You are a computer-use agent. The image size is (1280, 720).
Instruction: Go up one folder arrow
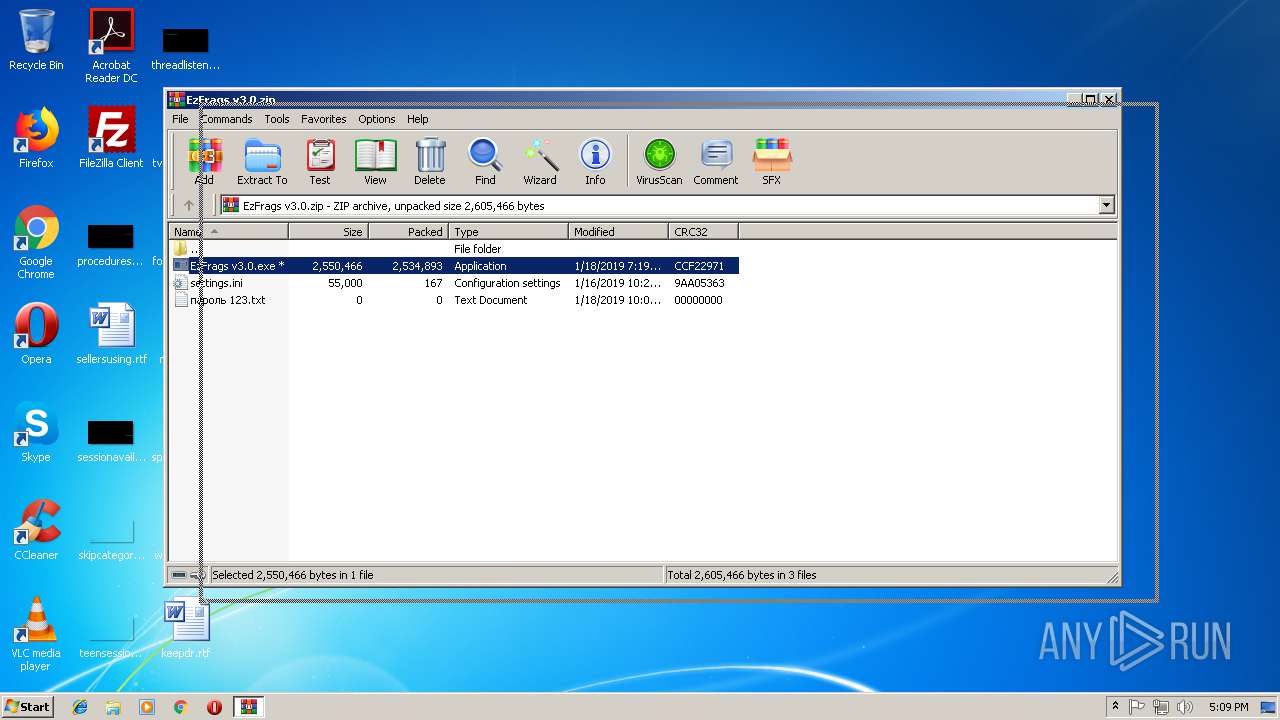point(189,205)
